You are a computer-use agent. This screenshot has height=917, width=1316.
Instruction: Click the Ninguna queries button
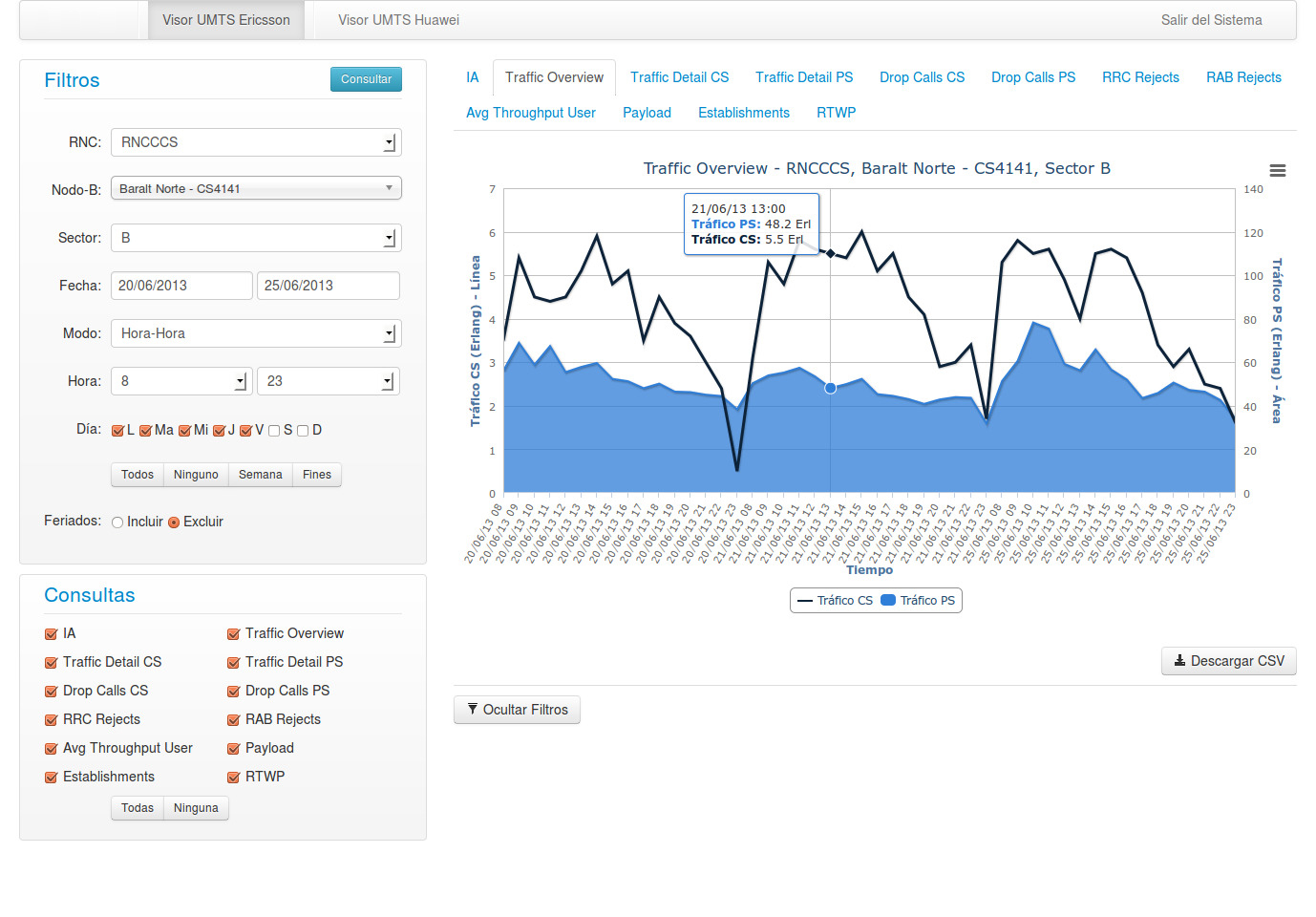[196, 808]
